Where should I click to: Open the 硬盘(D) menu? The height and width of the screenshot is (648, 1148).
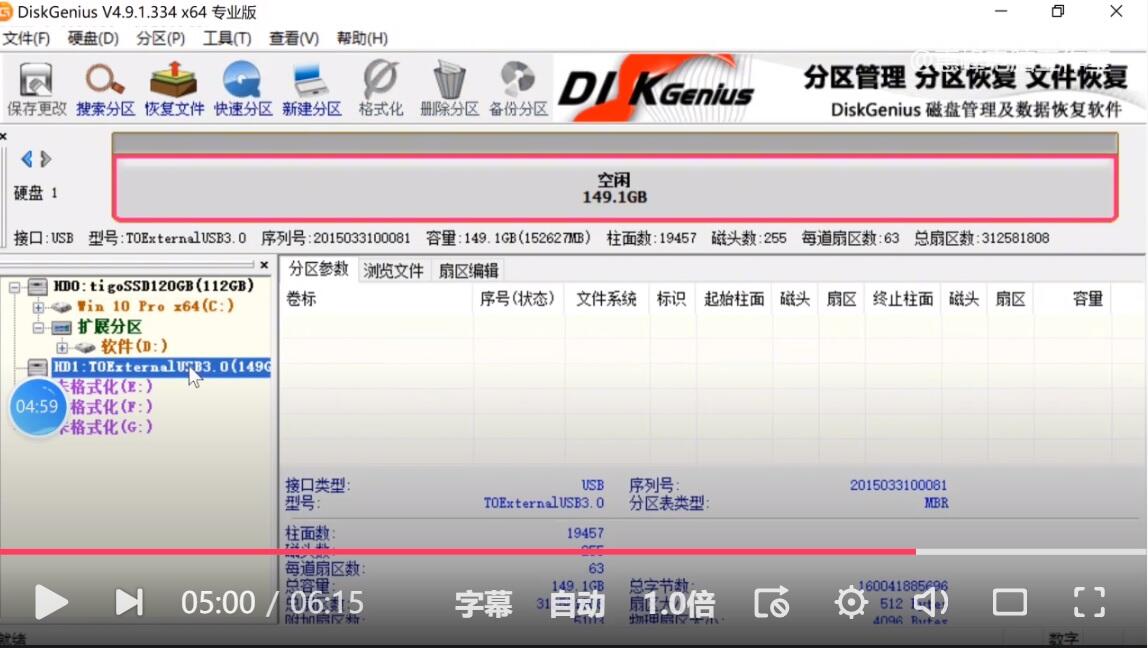pos(93,38)
